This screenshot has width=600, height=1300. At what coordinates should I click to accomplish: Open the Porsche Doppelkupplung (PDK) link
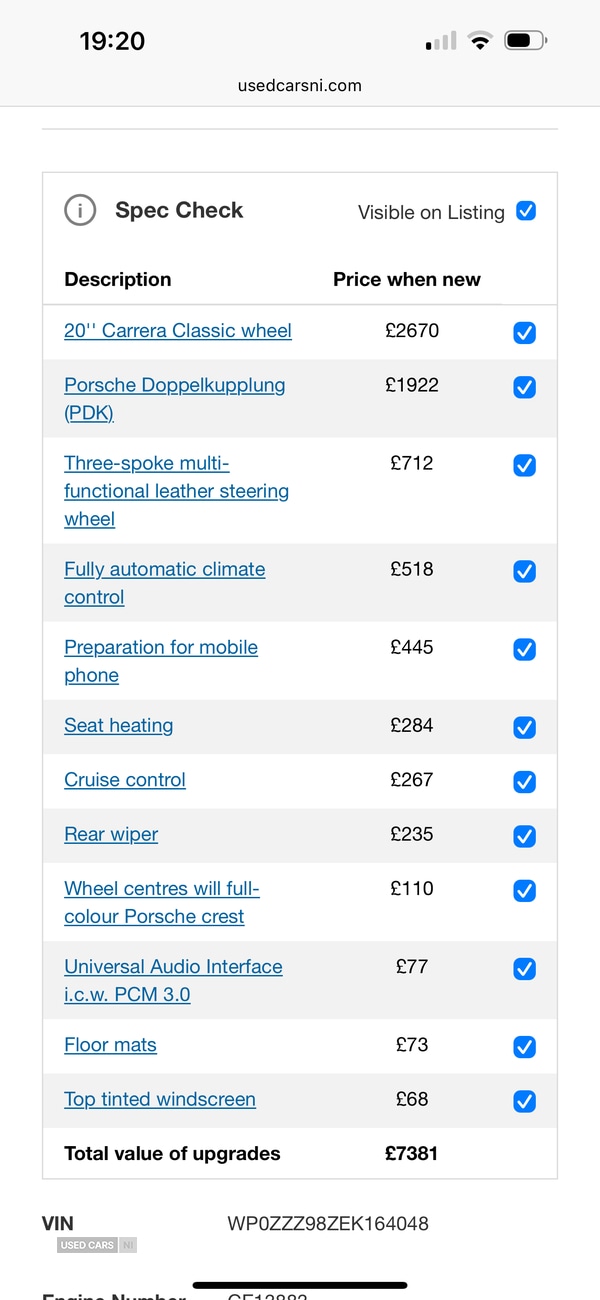175,399
